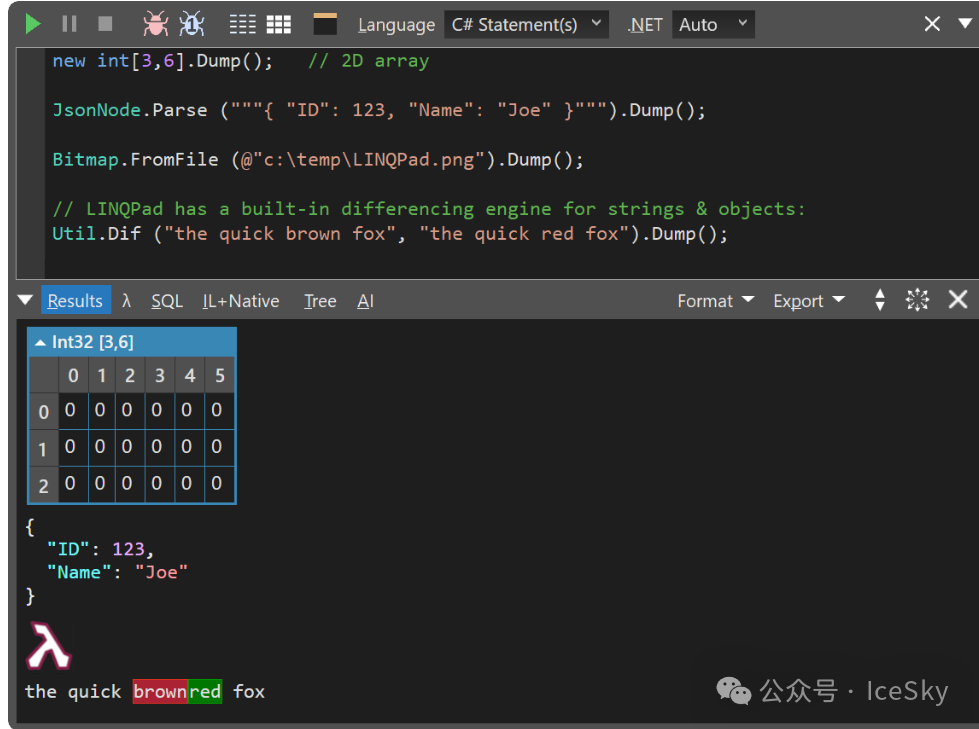Open the lambda results tab
Viewport: 979px width, 729px height.
[x=127, y=301]
